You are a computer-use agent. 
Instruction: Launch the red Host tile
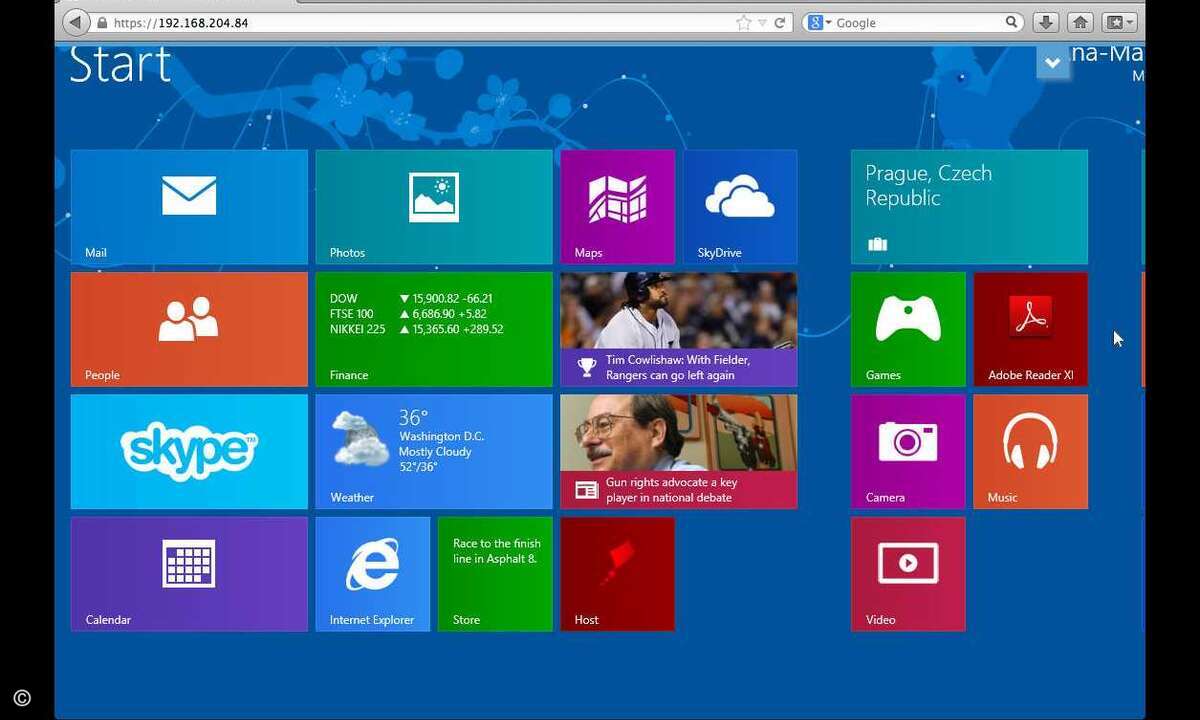pos(618,574)
